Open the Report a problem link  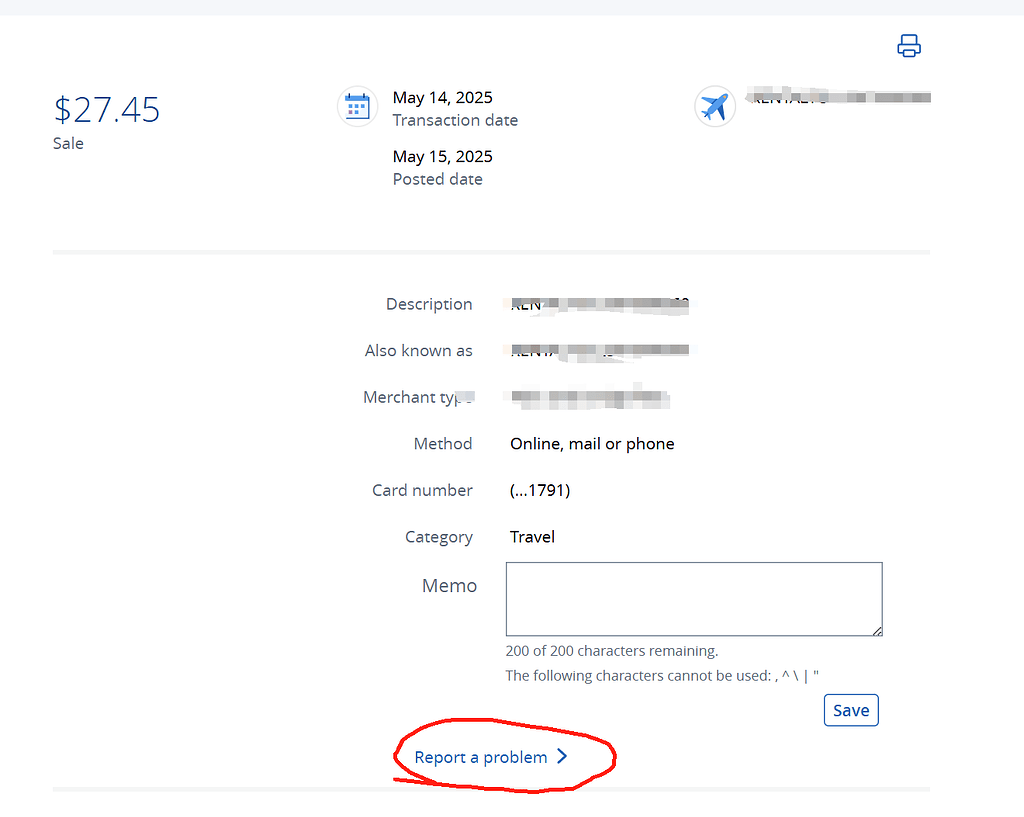pyautogui.click(x=481, y=757)
